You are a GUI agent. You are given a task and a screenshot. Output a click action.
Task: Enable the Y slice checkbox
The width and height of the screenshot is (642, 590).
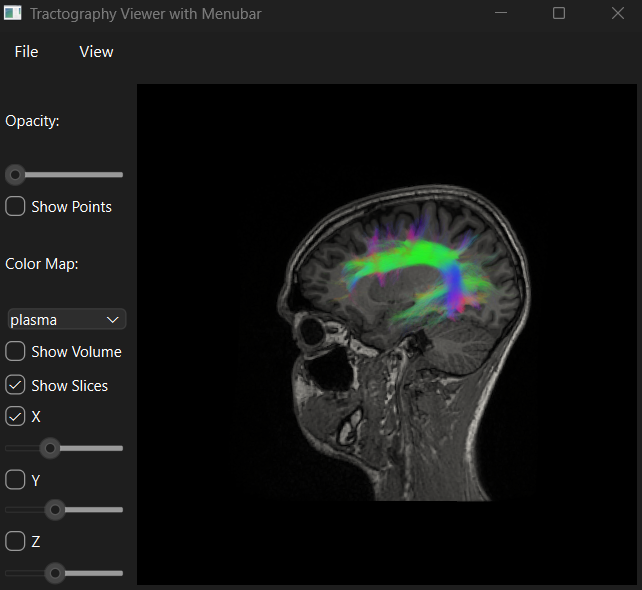15,480
